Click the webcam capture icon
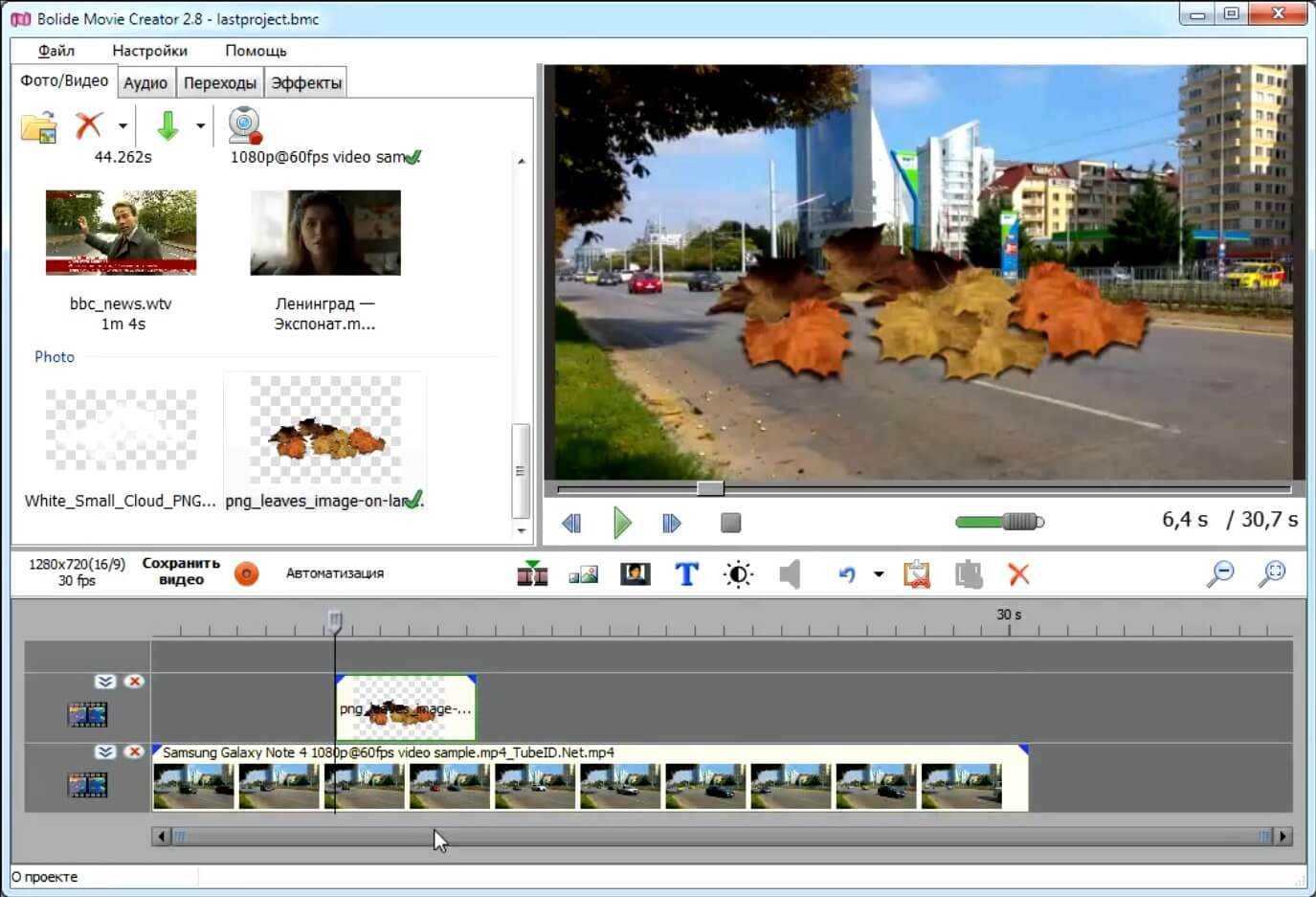 coord(245,124)
